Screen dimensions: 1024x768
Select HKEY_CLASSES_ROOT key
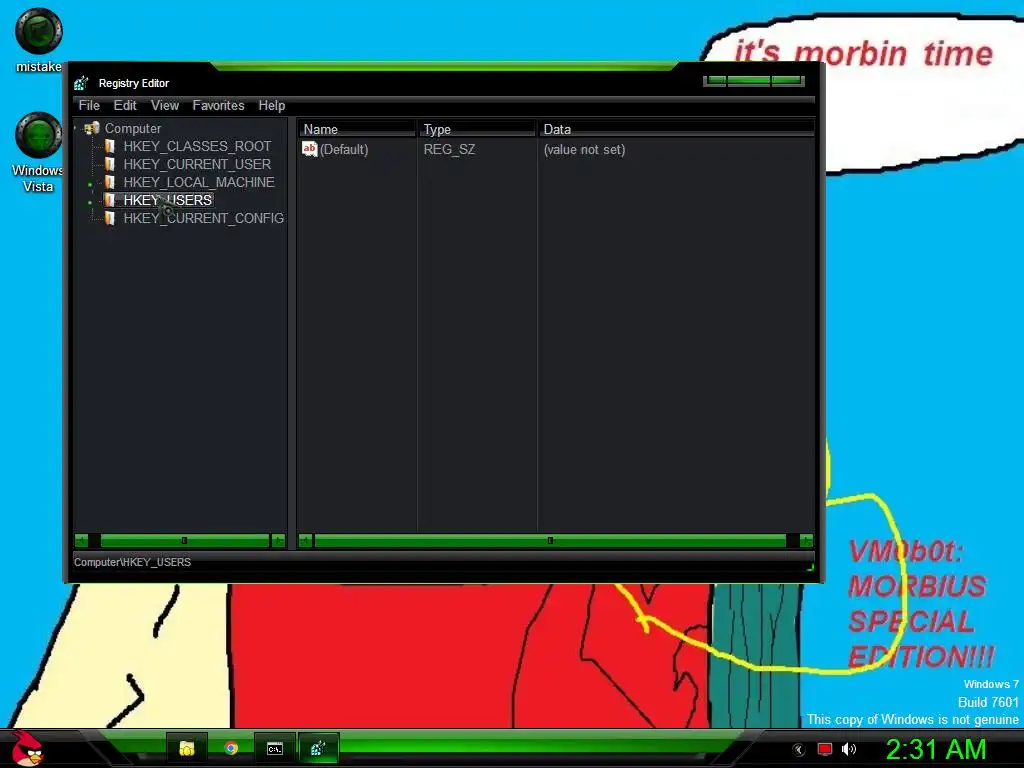(x=197, y=146)
